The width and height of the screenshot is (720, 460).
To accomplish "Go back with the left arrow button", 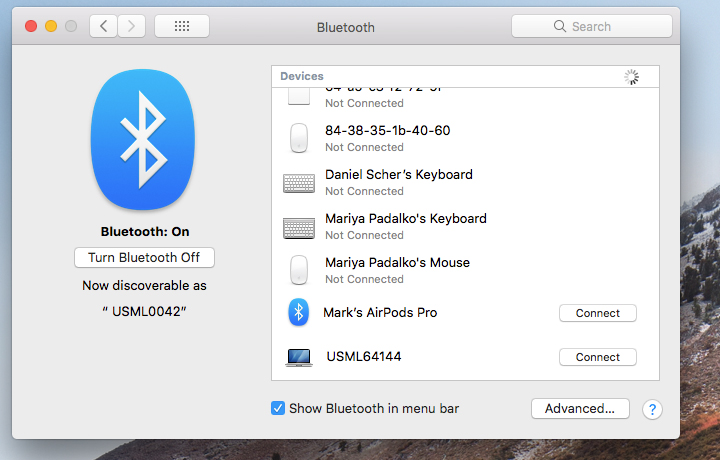I will tap(103, 26).
